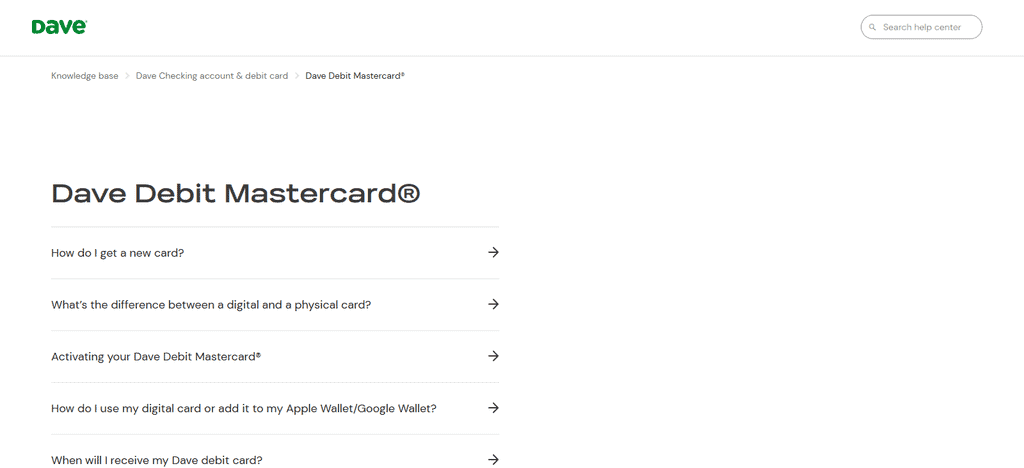The width and height of the screenshot is (1024, 468).
Task: Open the Knowledge base breadcrumb
Action: (x=85, y=76)
